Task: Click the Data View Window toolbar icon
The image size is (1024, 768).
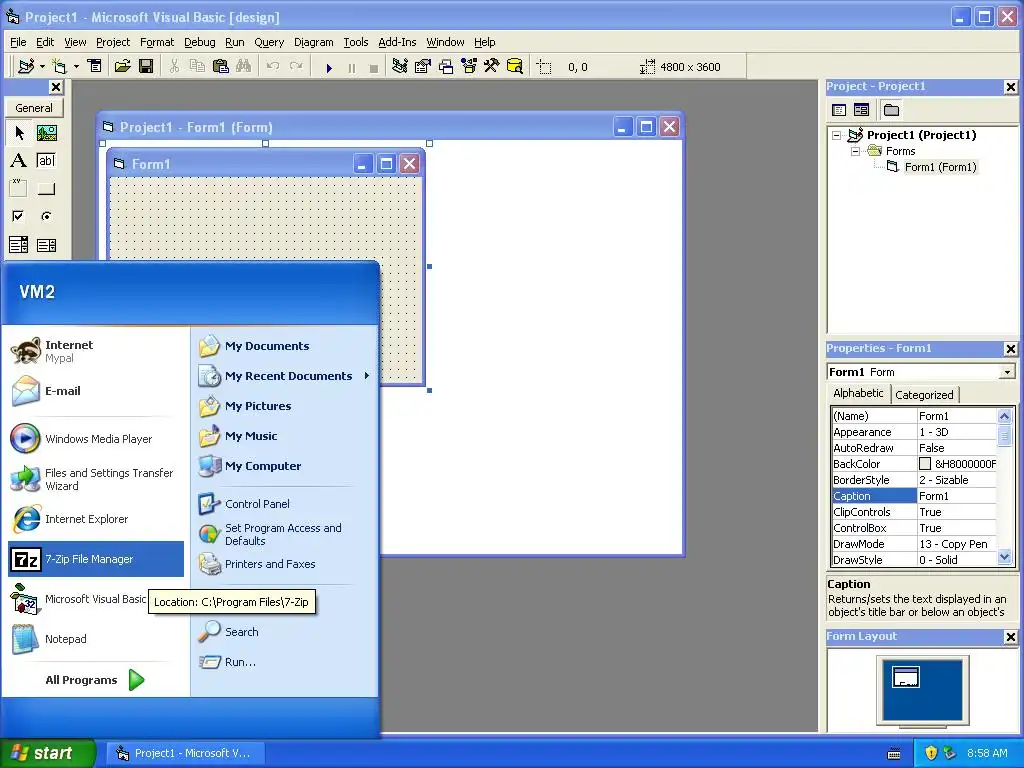Action: coord(515,66)
